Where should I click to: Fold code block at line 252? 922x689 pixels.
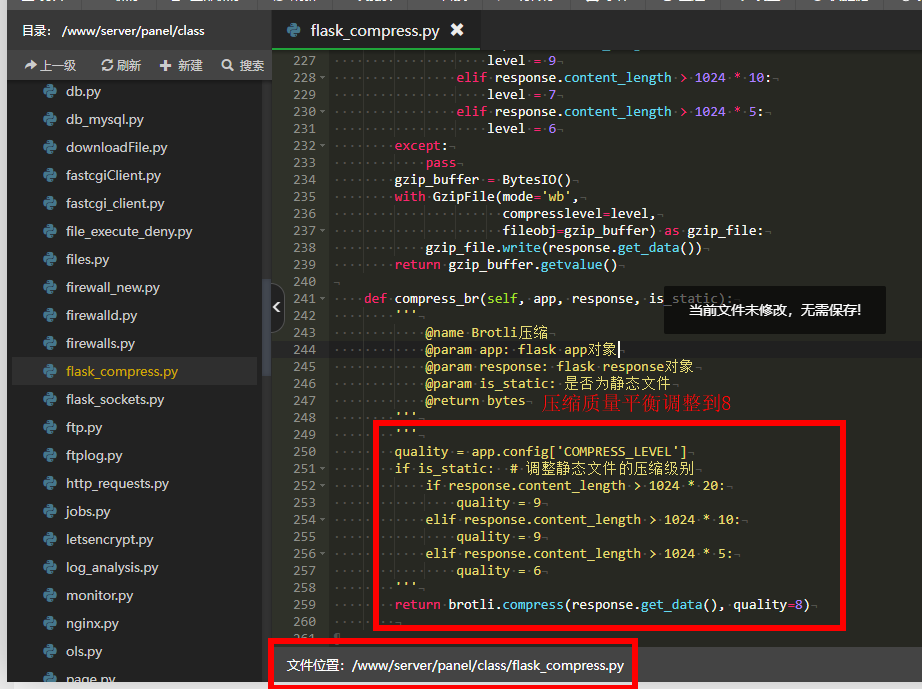pyautogui.click(x=322, y=486)
